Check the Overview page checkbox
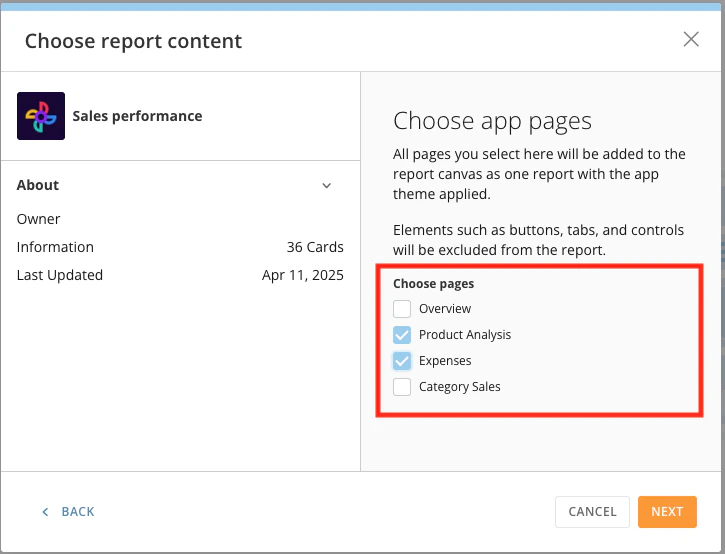This screenshot has height=554, width=725. (x=402, y=309)
